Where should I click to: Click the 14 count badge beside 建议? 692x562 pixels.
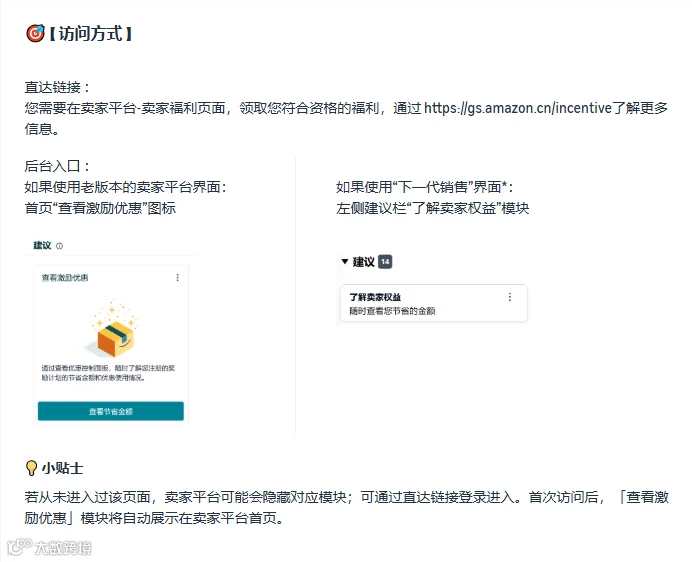point(385,262)
